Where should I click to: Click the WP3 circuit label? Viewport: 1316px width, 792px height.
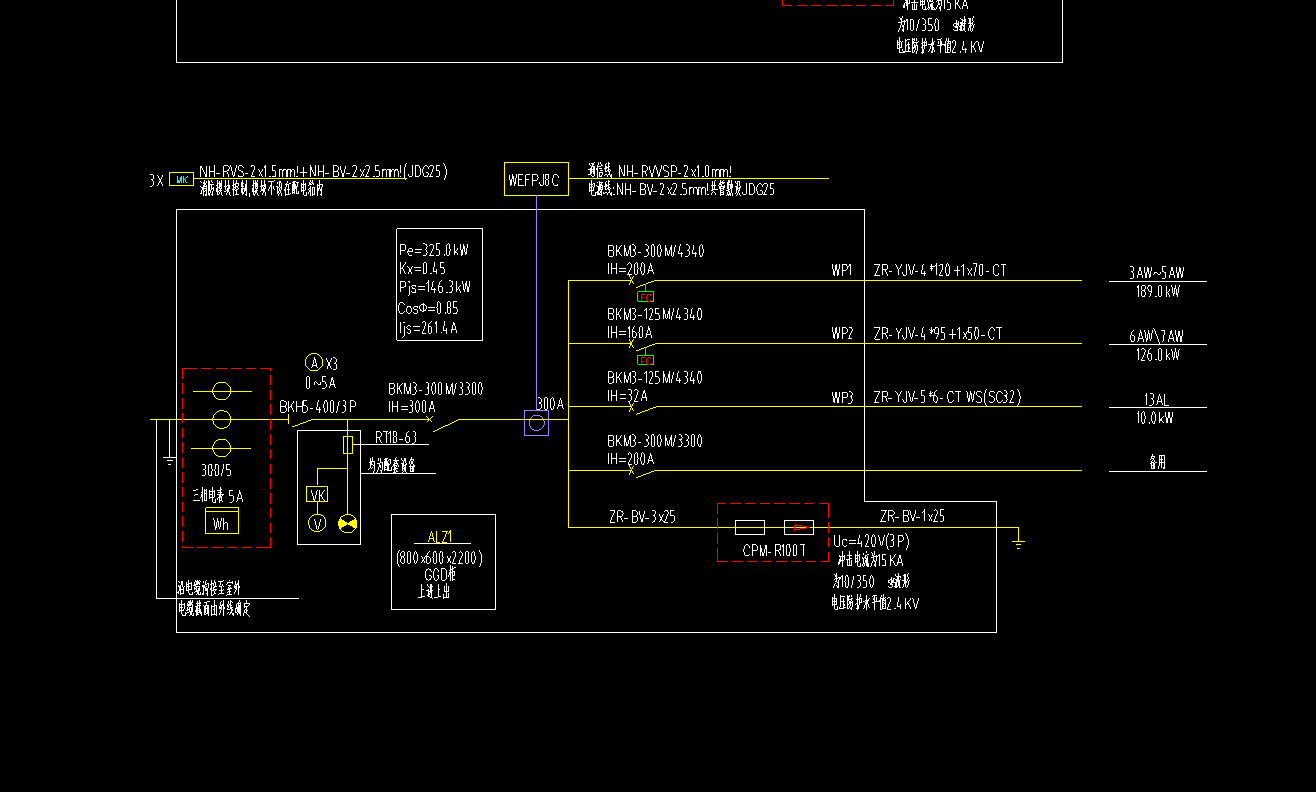pos(842,397)
